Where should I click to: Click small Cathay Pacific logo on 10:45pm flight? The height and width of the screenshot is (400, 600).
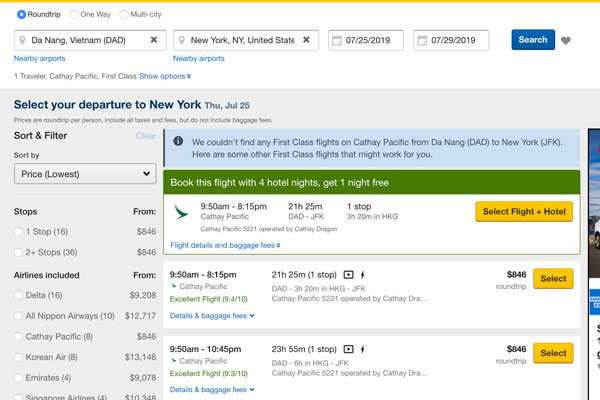click(x=173, y=360)
